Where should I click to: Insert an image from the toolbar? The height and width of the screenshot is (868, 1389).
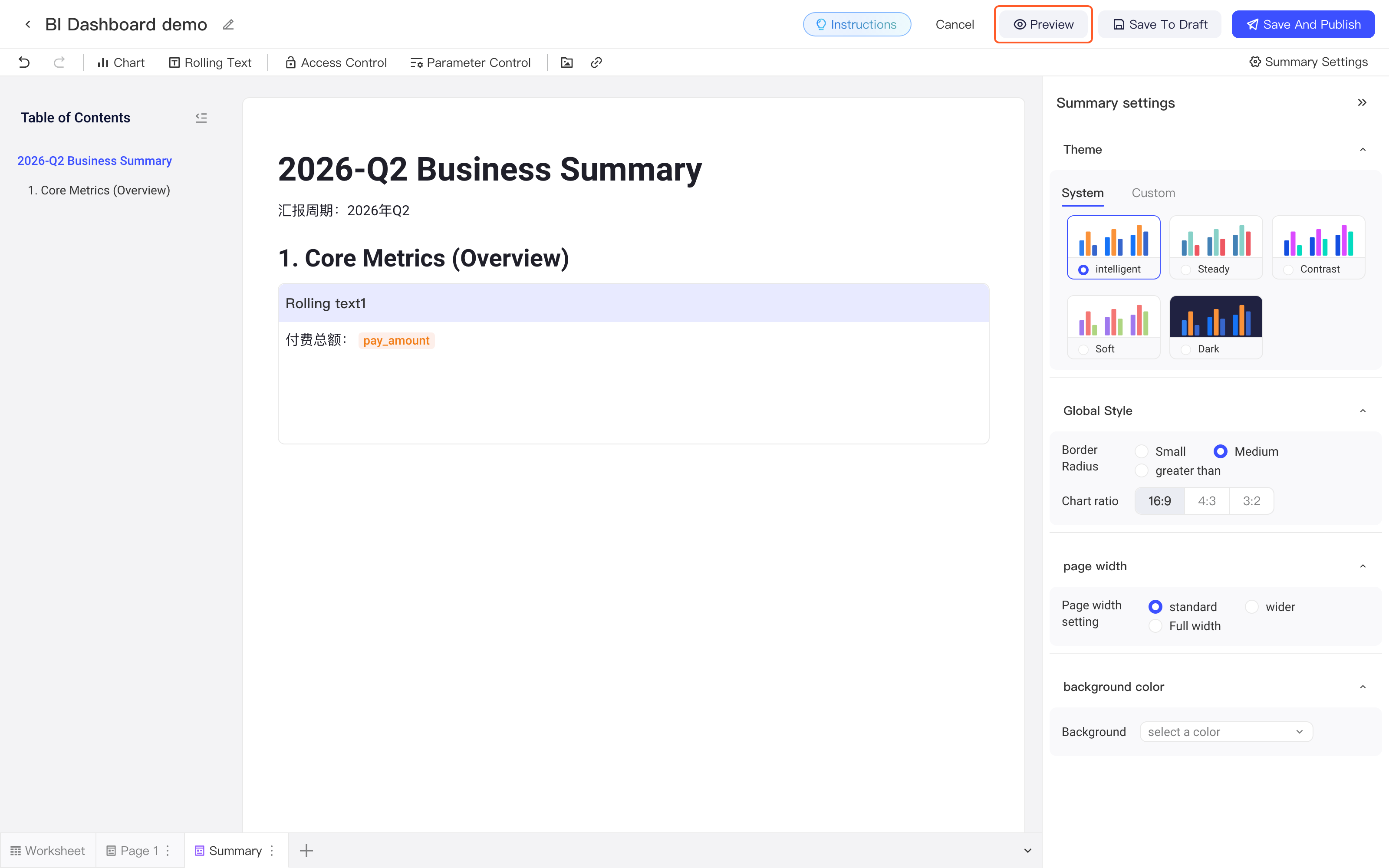[567, 62]
